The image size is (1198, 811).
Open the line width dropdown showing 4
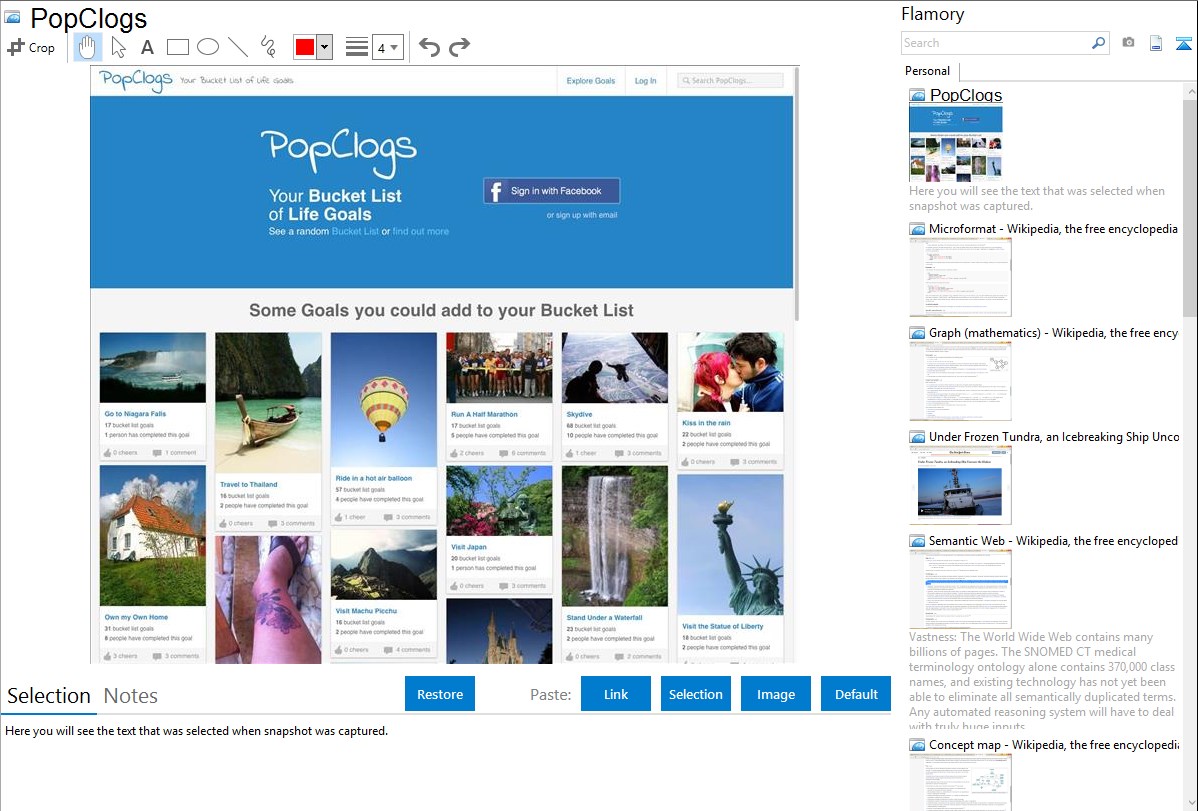click(x=387, y=47)
